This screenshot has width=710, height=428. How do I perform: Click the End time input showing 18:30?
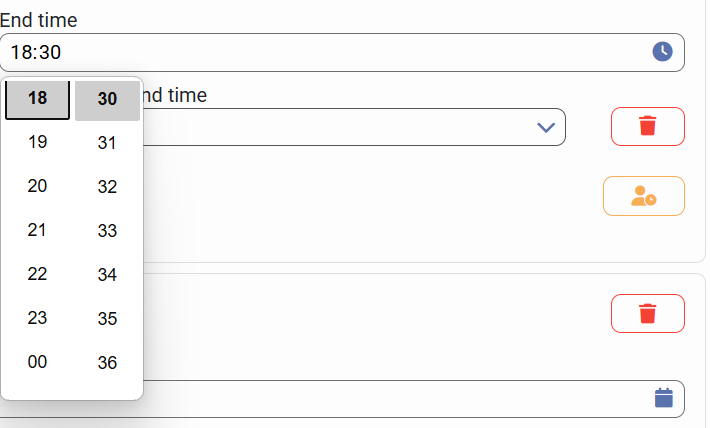[x=320, y=52]
